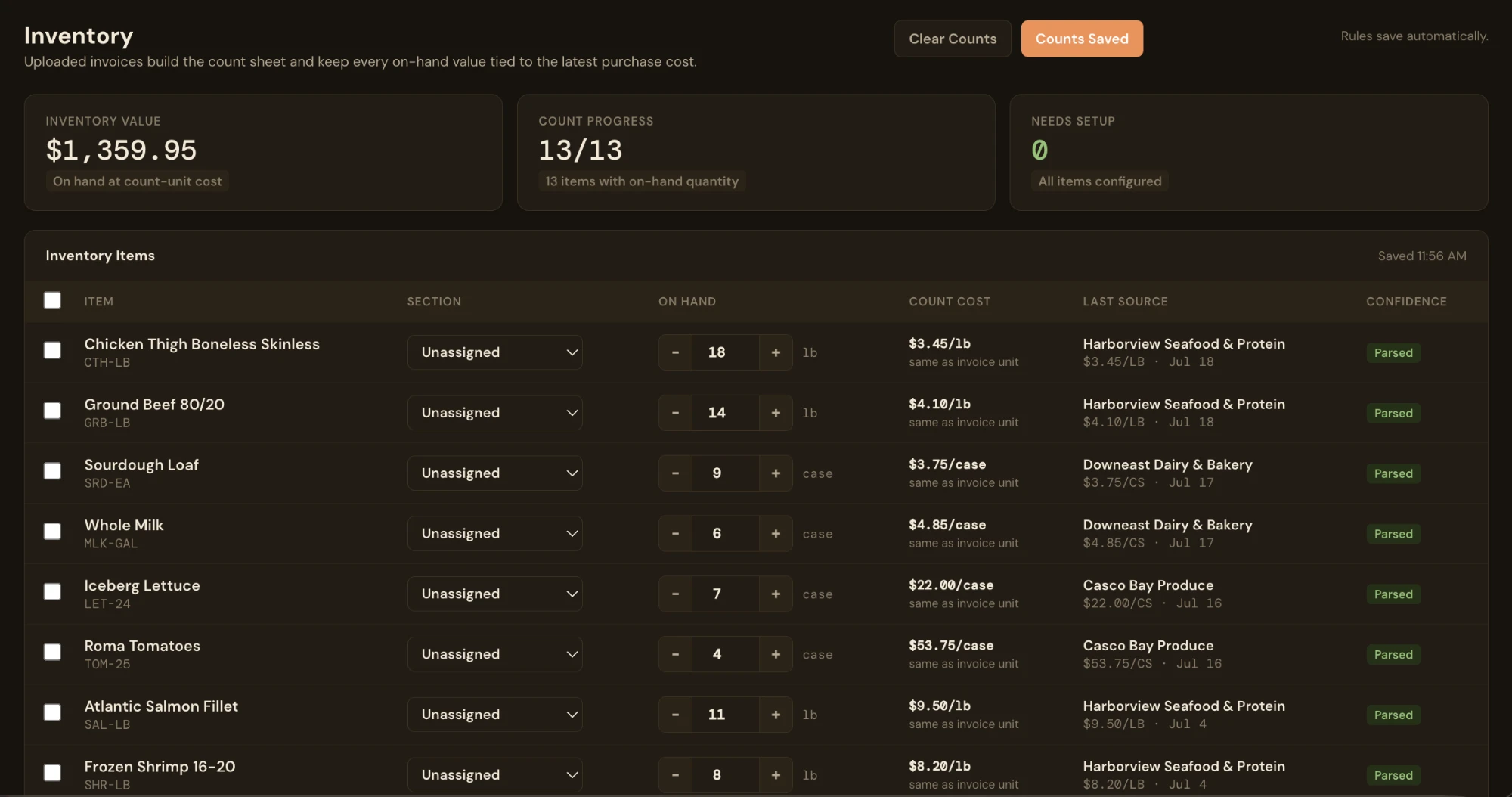Increase Ground Beef 80/20 quantity using plus

coord(776,413)
